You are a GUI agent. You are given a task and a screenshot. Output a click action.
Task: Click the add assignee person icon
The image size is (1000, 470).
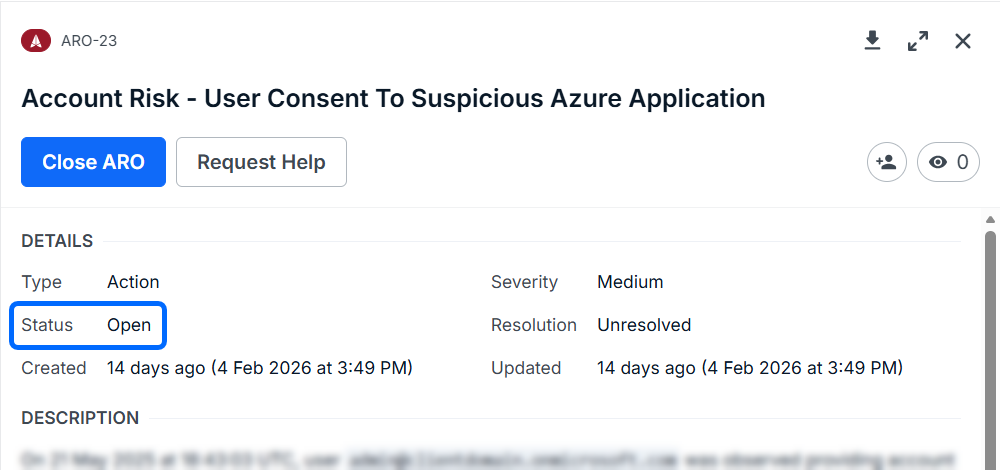[x=886, y=162]
